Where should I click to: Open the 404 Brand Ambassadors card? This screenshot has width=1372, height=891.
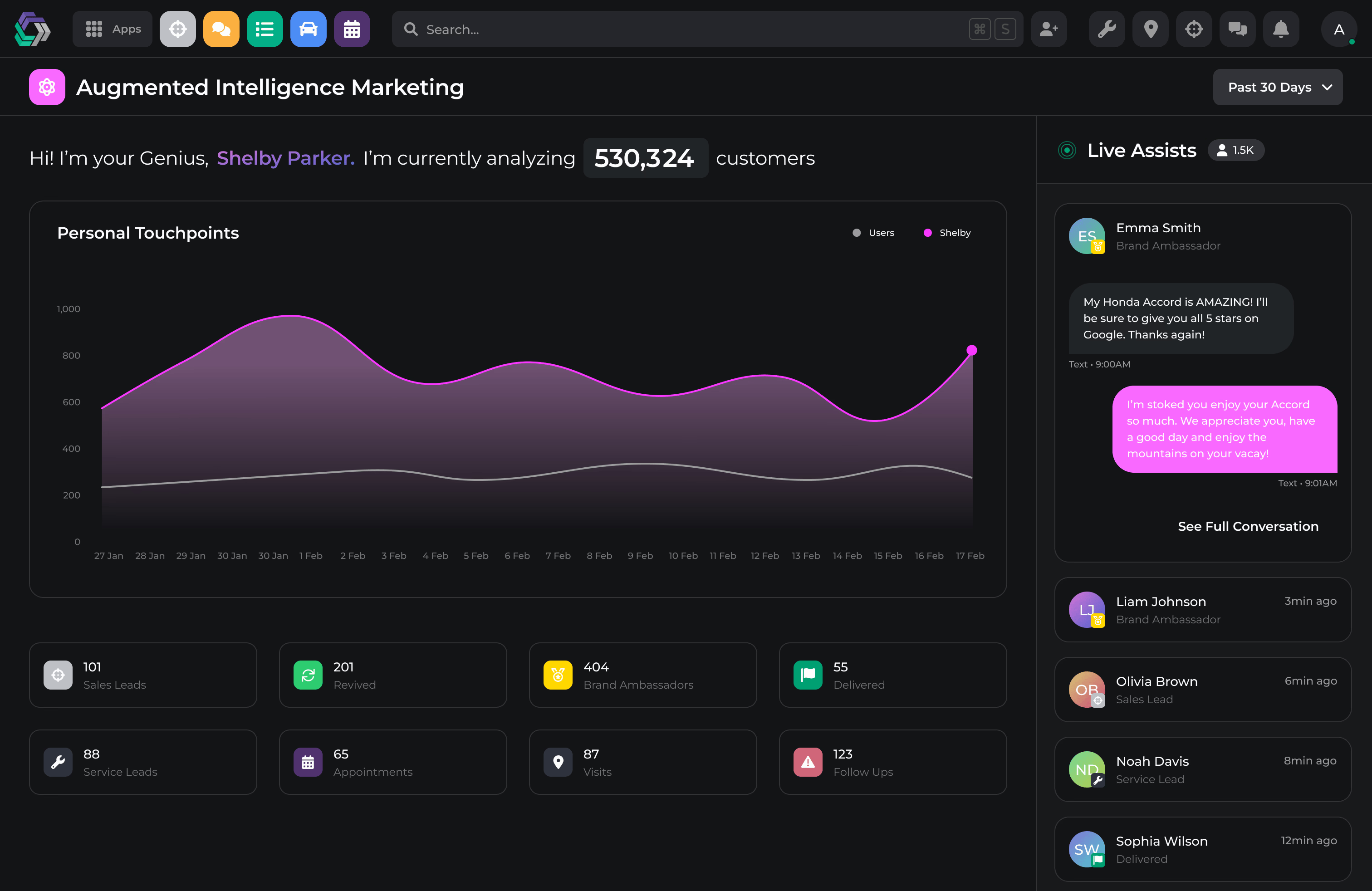click(x=643, y=675)
